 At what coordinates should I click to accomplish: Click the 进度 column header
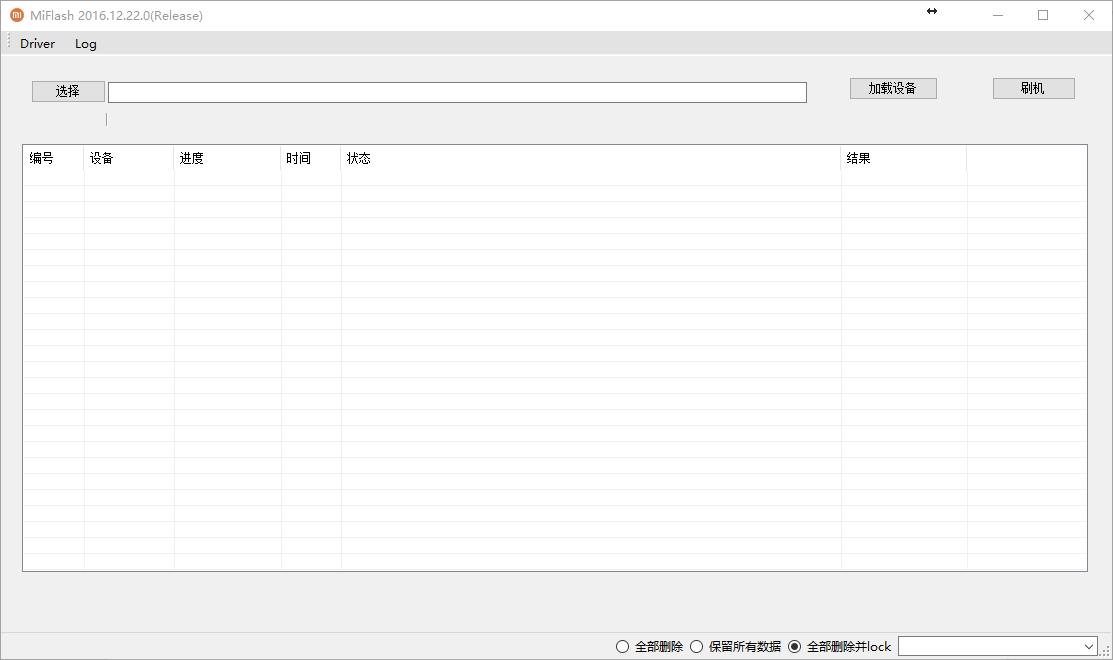click(189, 158)
